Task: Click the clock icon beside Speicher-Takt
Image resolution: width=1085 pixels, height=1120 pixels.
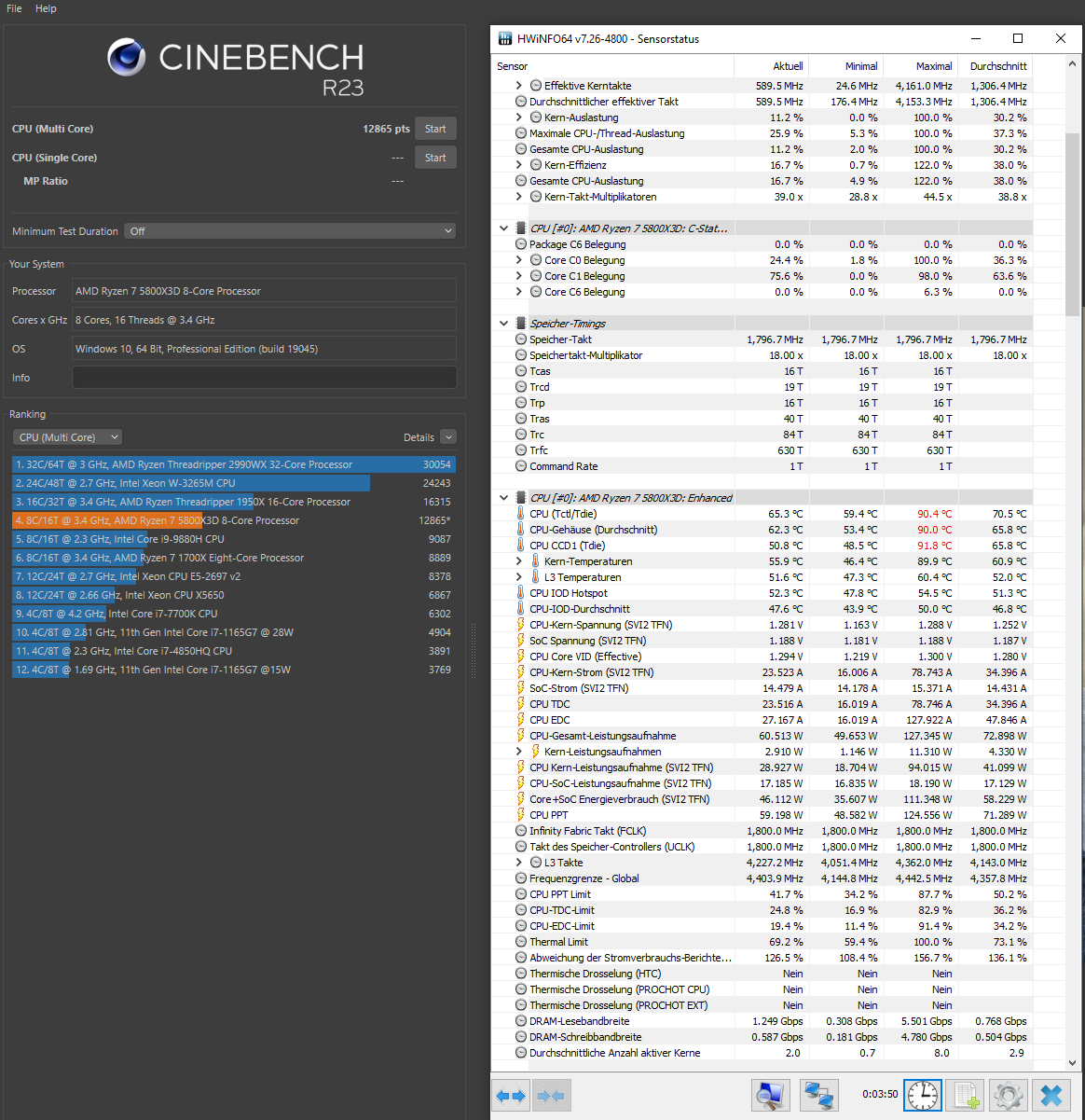Action: (521, 339)
